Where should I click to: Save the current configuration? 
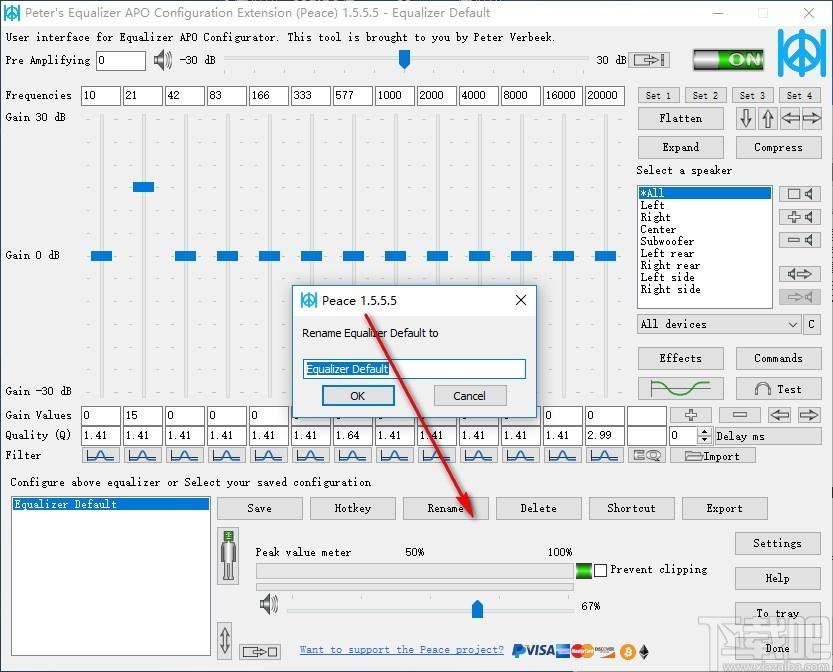pos(260,508)
